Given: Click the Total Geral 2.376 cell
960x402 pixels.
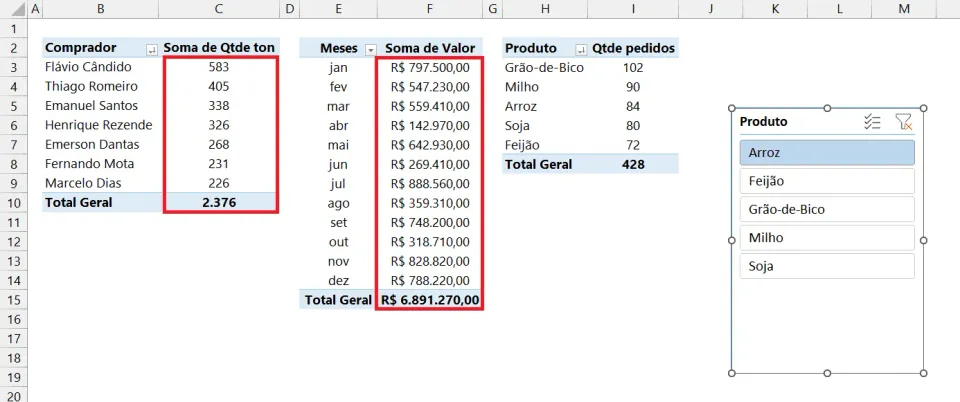Looking at the screenshot, I should coord(219,203).
